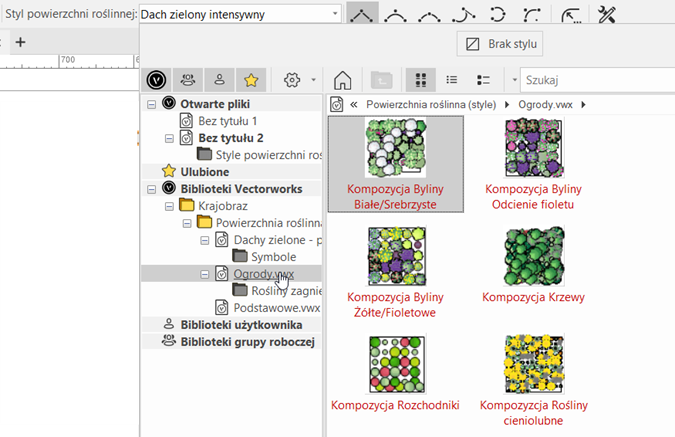Screen dimensions: 675x437
Task: Select the corner vertex polyline mode
Action: coord(363,14)
